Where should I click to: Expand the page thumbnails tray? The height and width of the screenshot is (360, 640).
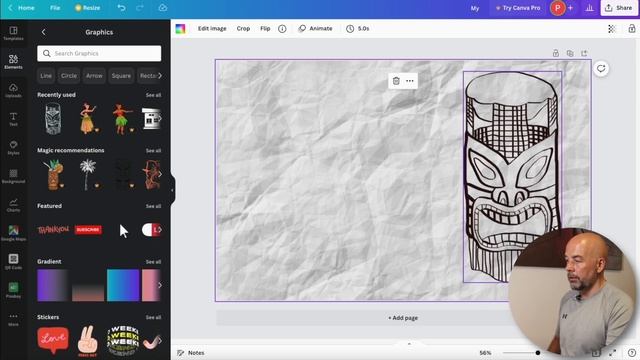pyautogui.click(x=409, y=344)
